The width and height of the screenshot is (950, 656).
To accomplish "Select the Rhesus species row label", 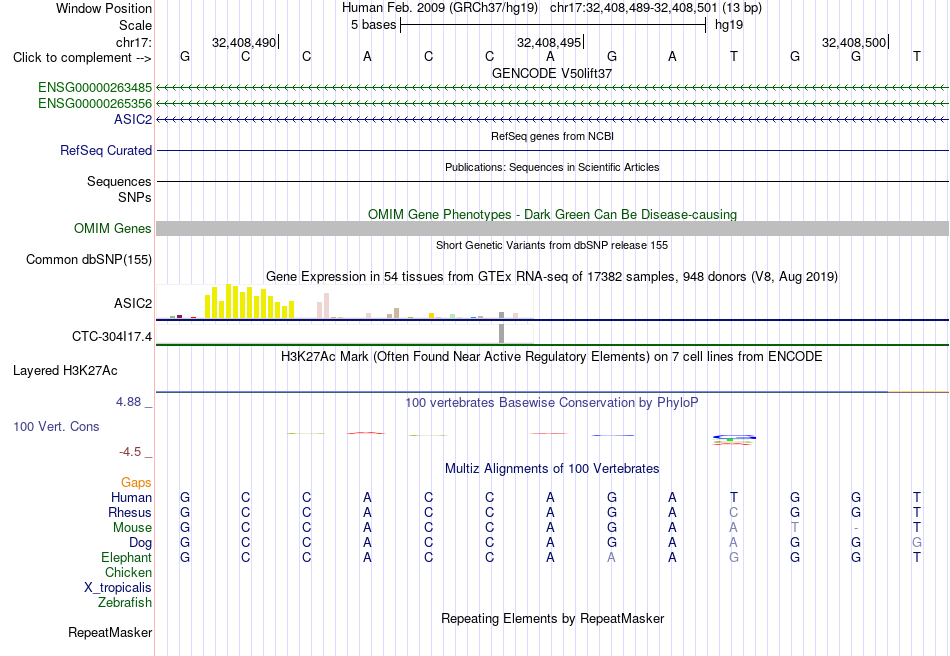I will point(130,512).
